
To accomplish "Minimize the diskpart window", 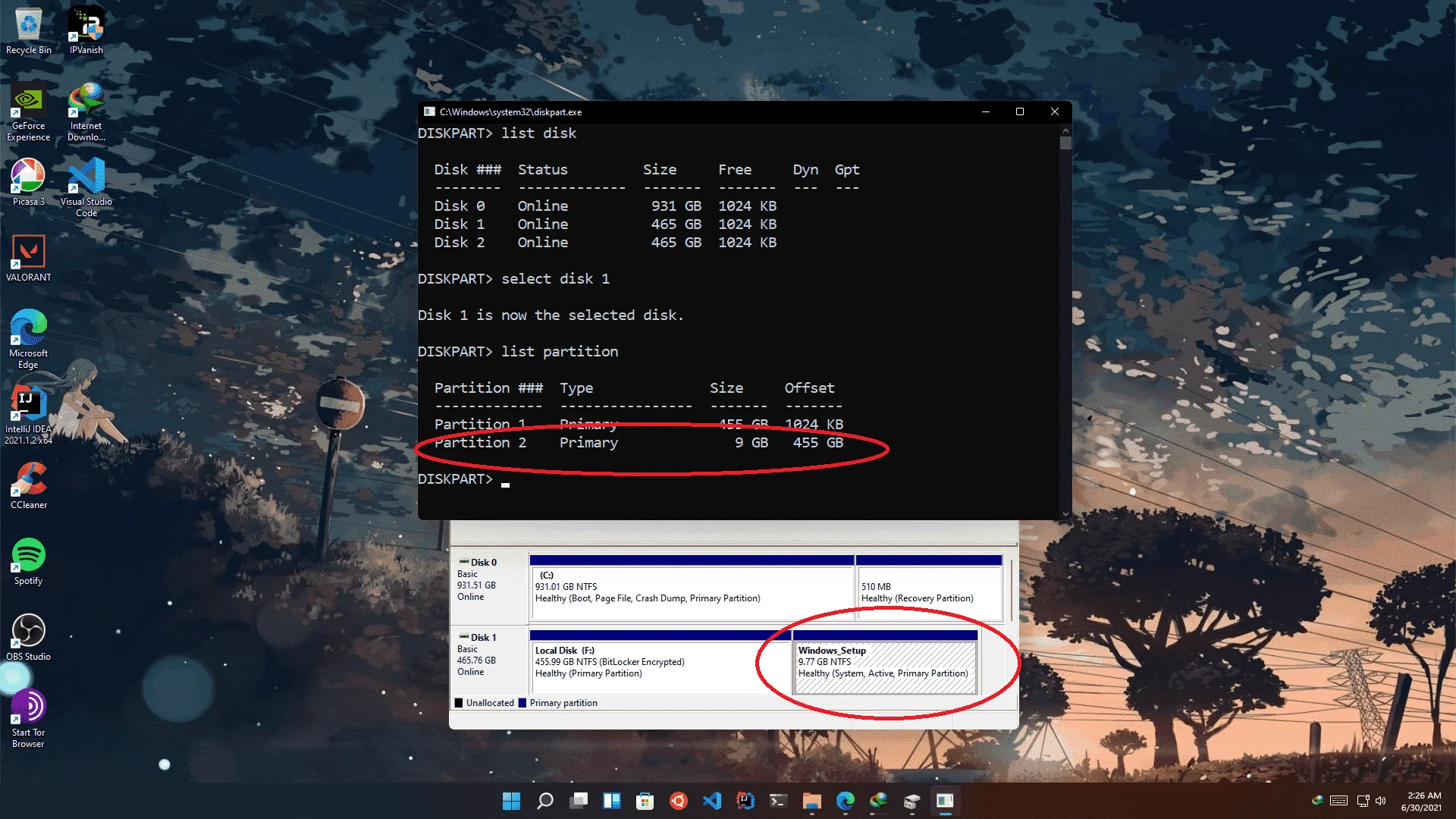I will [x=986, y=111].
